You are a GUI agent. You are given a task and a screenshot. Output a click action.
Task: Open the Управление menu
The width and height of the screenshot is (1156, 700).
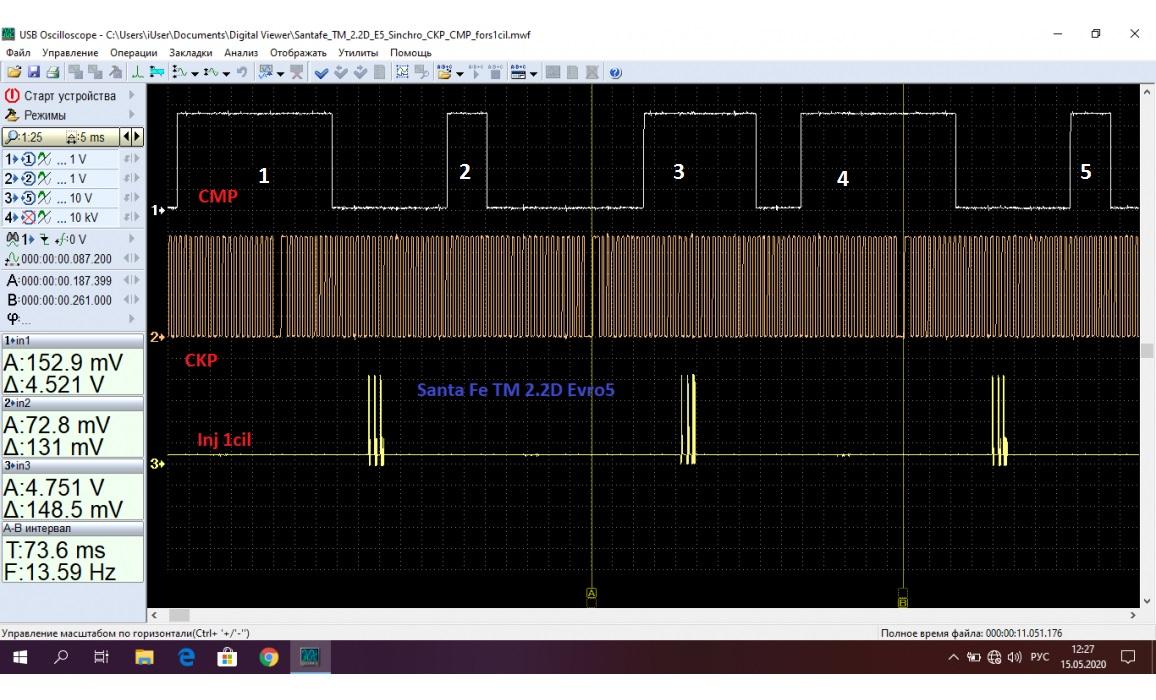pos(70,52)
